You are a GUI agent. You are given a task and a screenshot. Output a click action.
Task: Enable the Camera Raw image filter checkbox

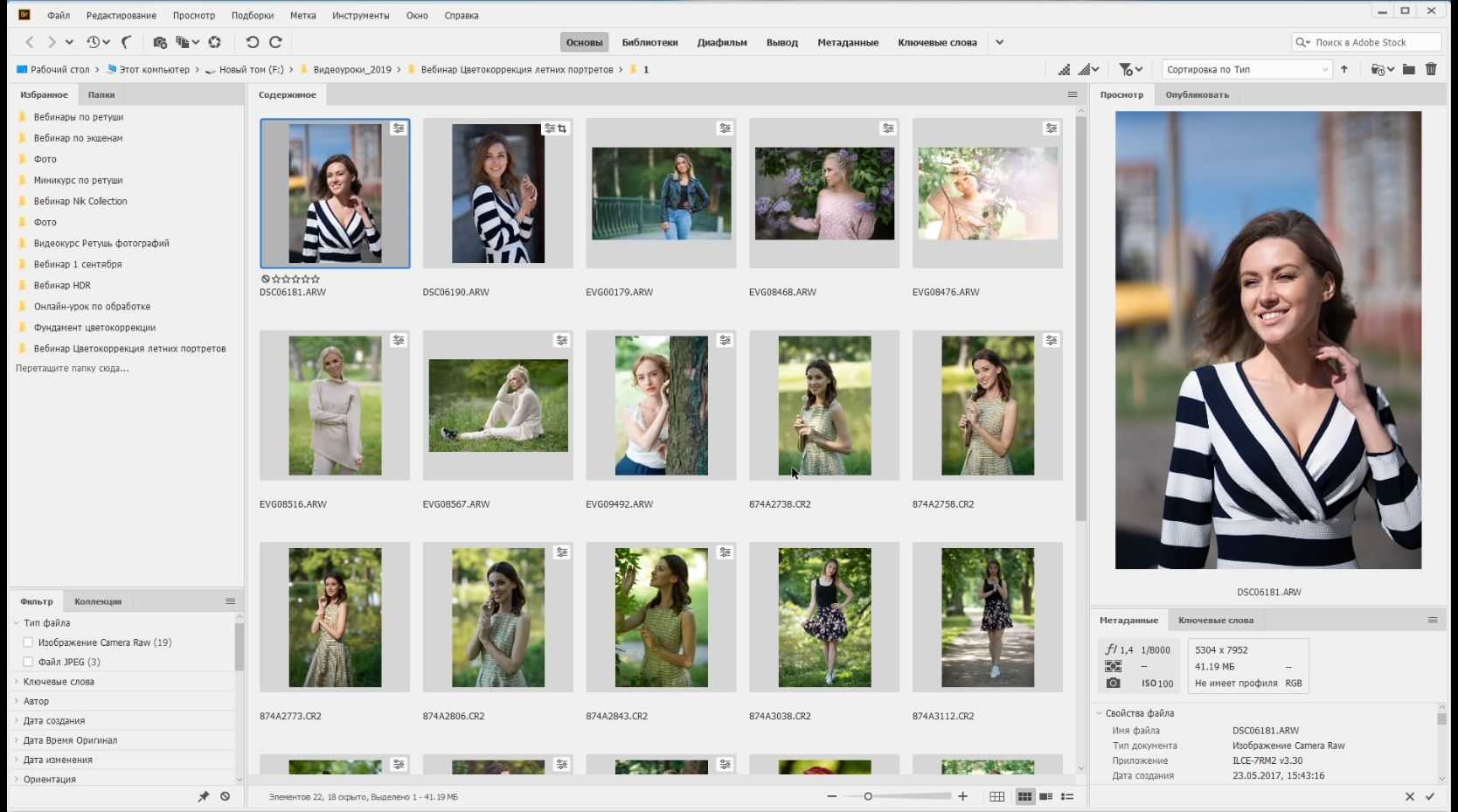tap(28, 642)
